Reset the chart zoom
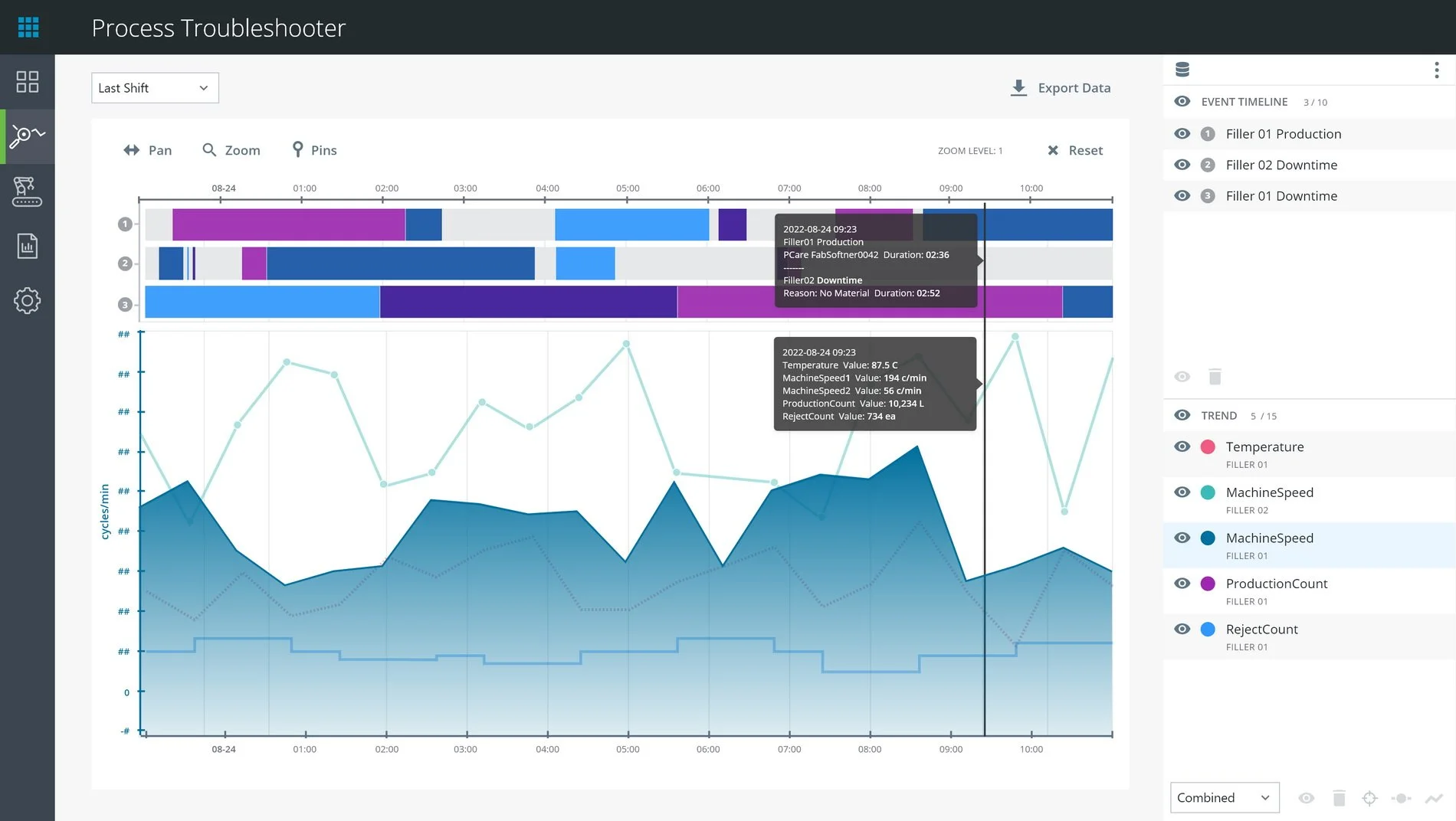Image resolution: width=1456 pixels, height=821 pixels. 1075,150
